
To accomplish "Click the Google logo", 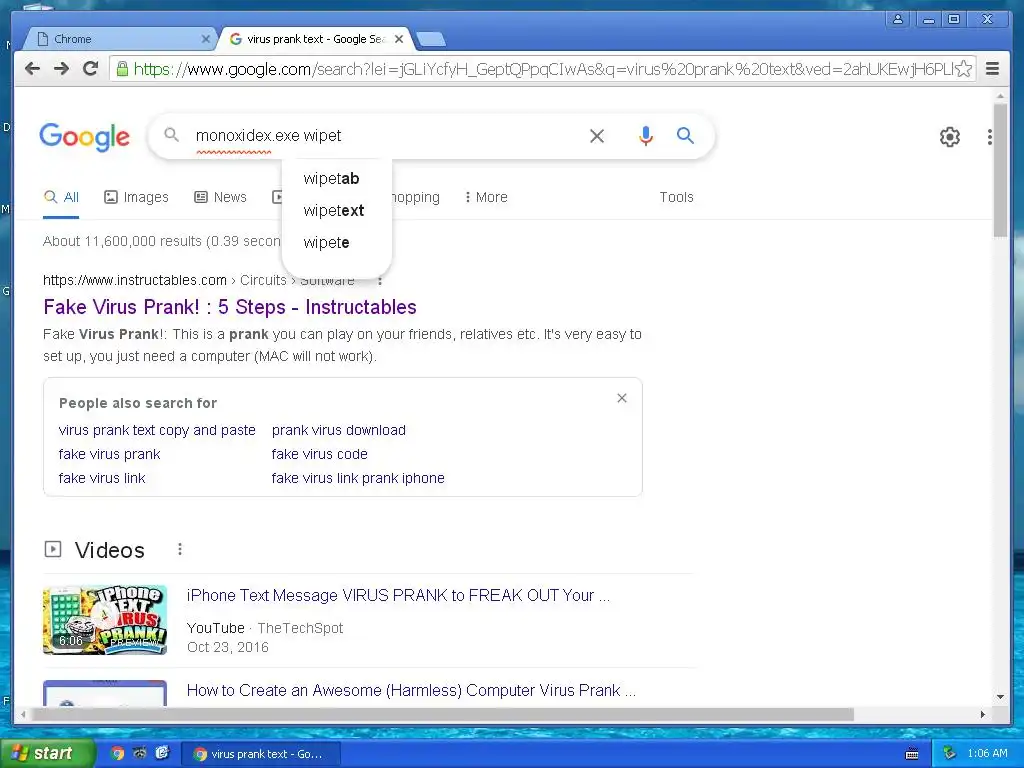I will click(84, 137).
